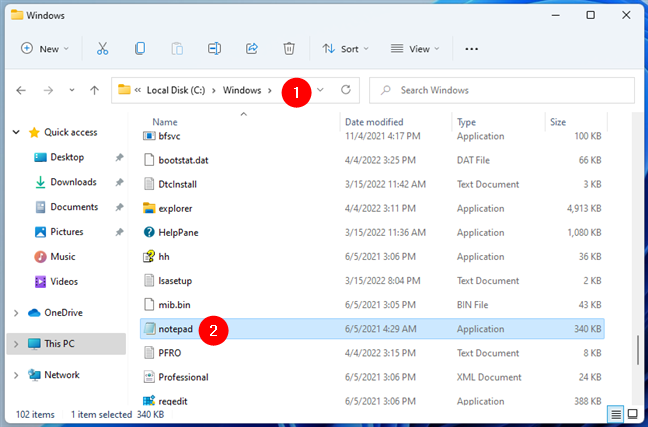Open the See more ellipsis menu
648x427 pixels.
tap(472, 49)
